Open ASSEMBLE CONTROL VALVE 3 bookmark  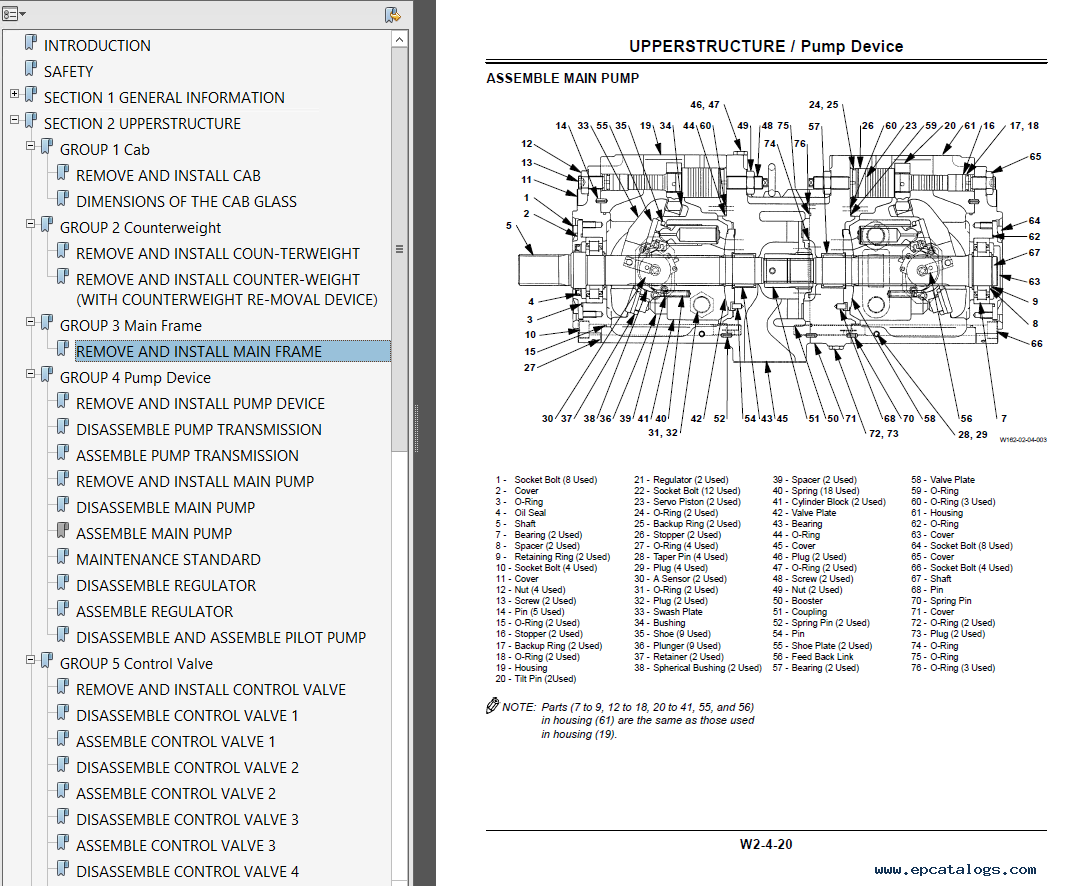click(176, 846)
